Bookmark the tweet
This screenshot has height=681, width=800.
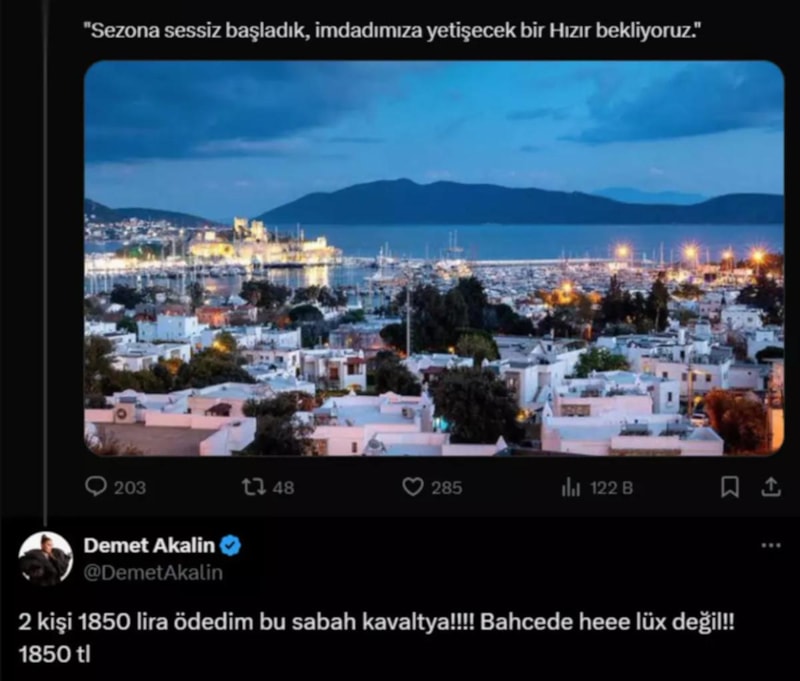(x=730, y=487)
